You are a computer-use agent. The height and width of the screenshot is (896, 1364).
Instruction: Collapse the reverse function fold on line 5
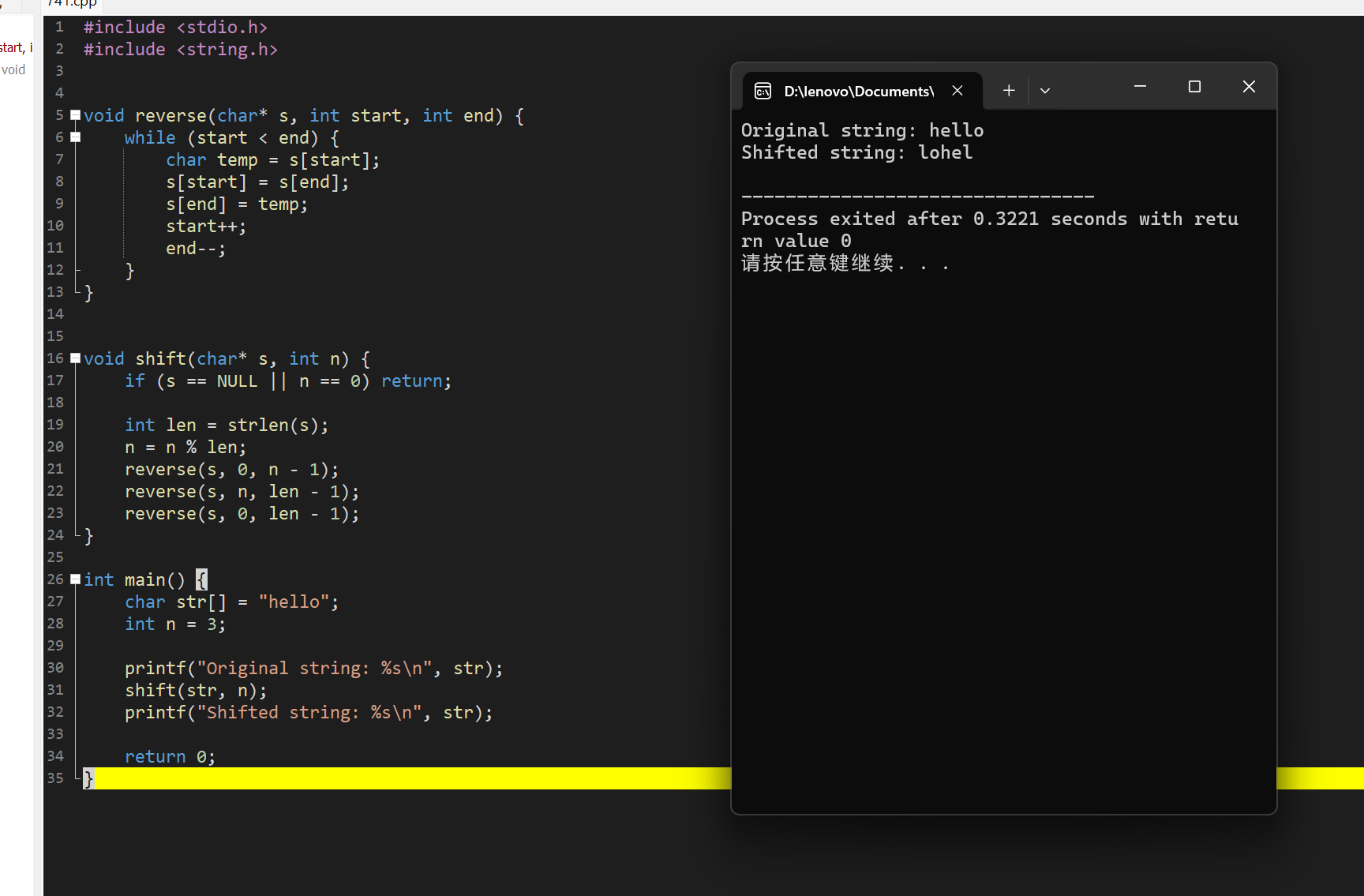[76, 115]
